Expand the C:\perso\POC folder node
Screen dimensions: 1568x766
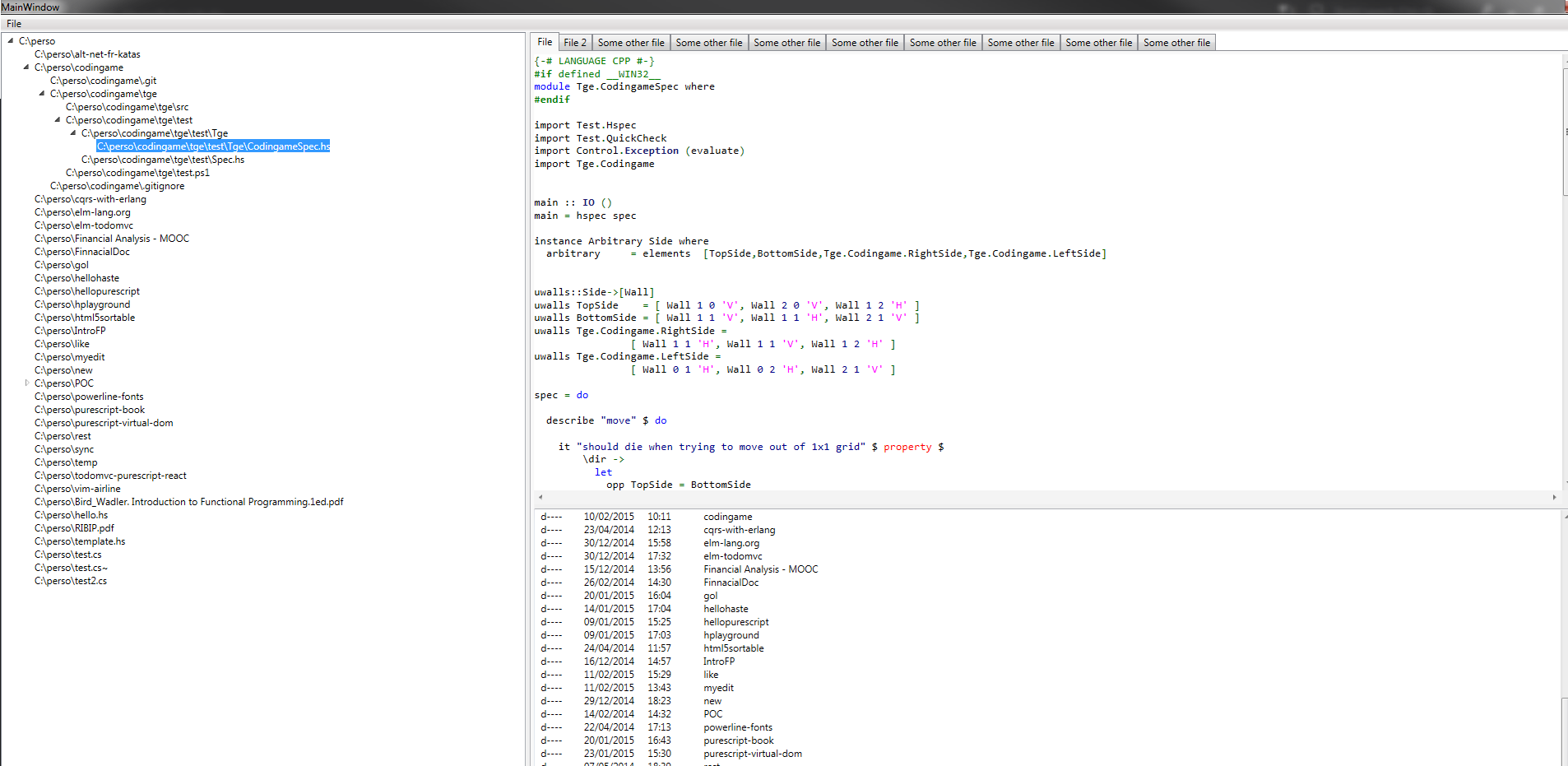click(x=26, y=383)
